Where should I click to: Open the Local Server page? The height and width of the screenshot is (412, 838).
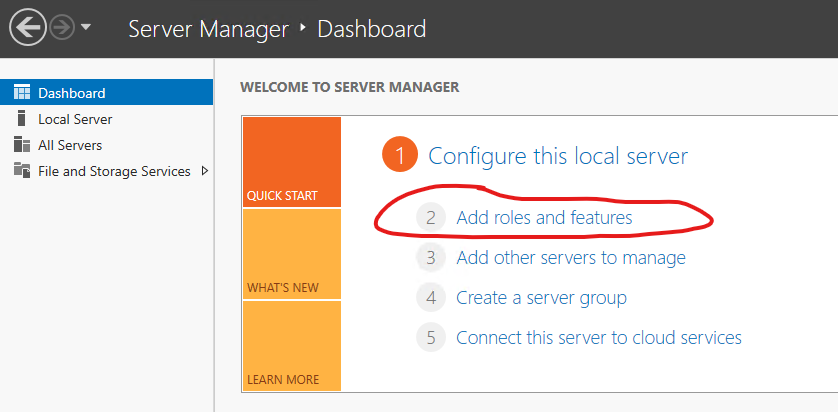[x=106, y=119]
